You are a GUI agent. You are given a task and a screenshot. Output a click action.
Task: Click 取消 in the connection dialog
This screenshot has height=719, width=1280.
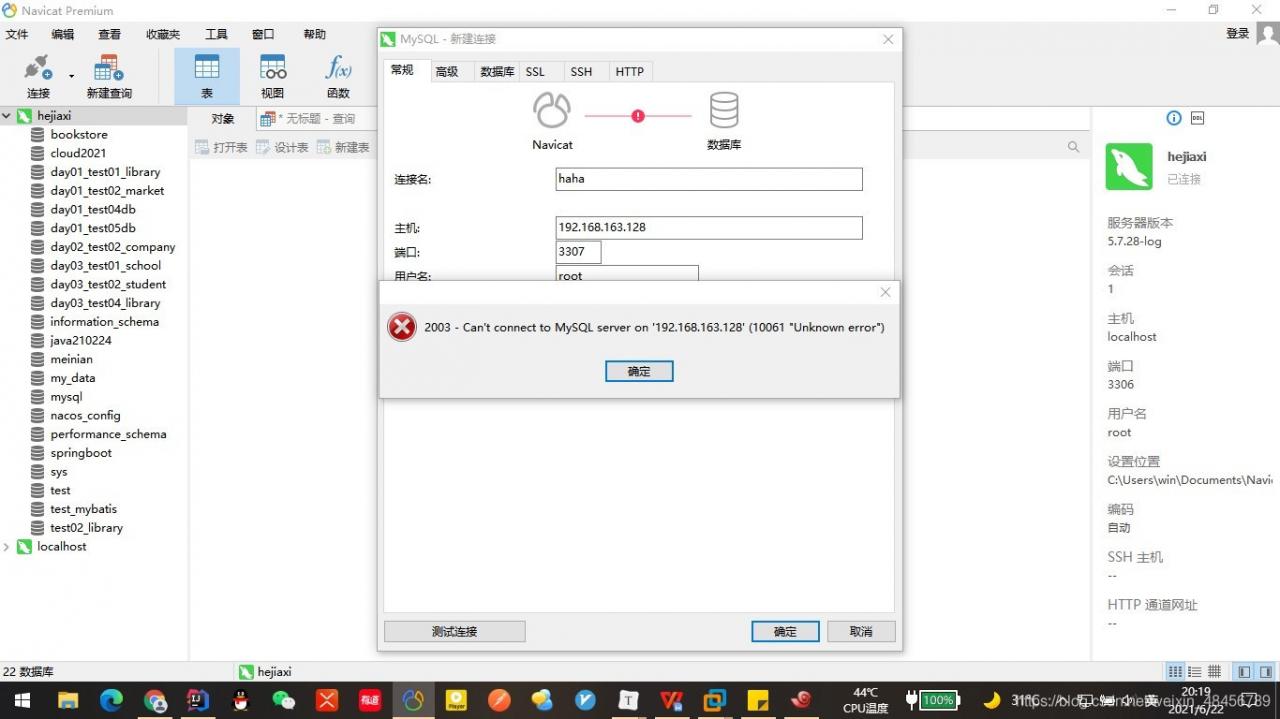pos(861,631)
